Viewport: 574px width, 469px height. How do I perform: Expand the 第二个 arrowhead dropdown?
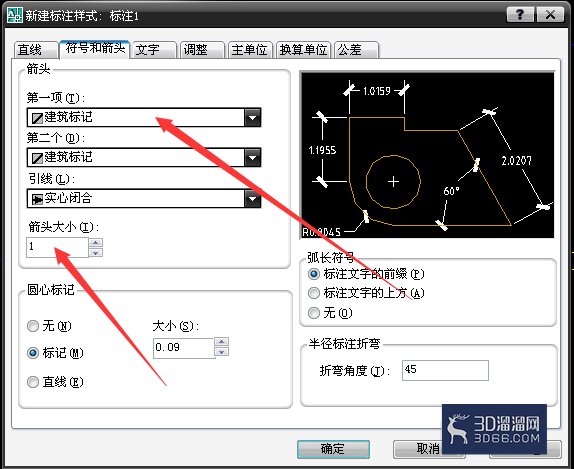point(253,158)
